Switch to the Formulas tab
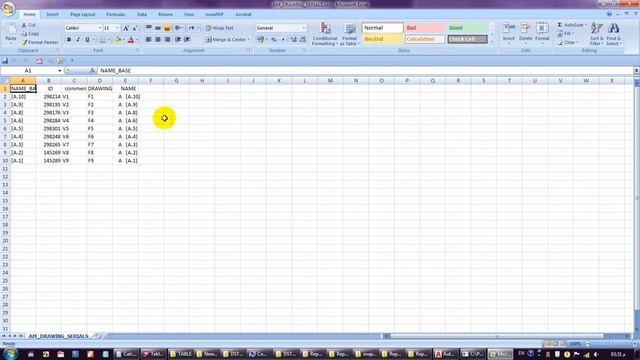 pos(116,14)
